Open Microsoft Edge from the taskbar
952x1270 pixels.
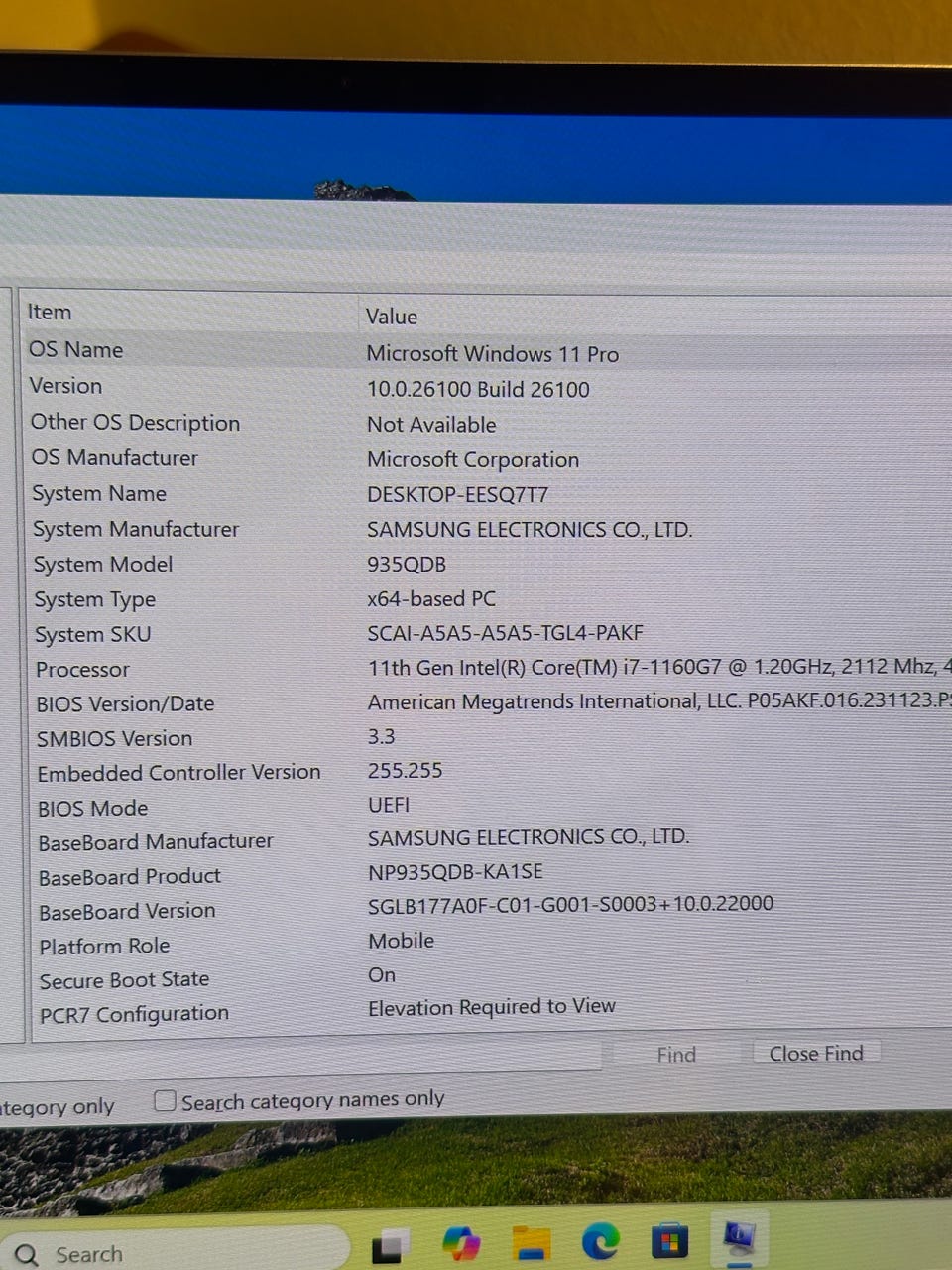[600, 1240]
